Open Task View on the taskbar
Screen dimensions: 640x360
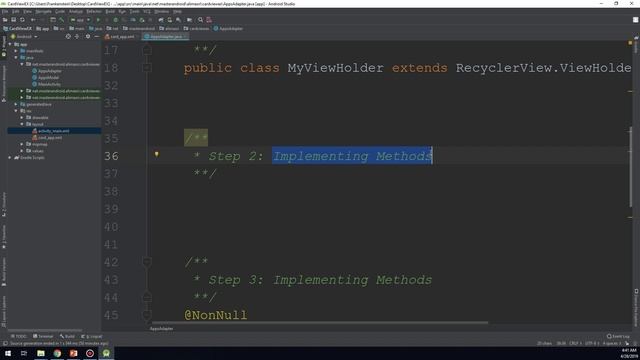[x=24, y=353]
